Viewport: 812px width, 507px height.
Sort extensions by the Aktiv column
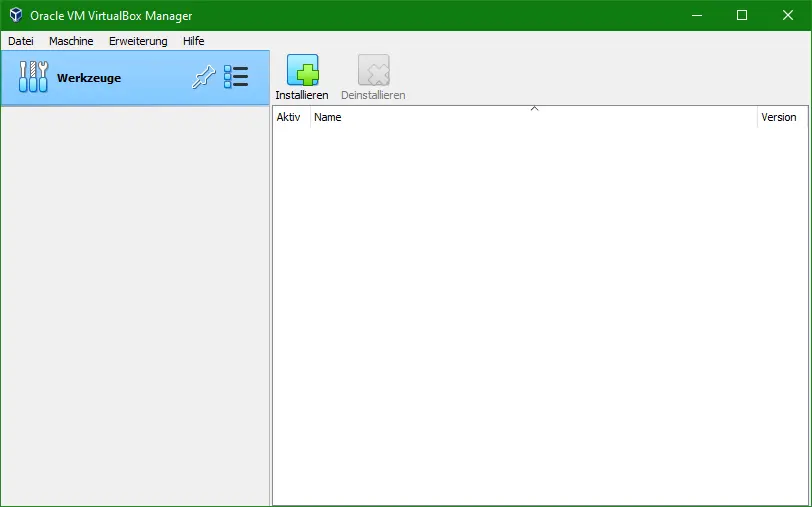click(x=289, y=117)
